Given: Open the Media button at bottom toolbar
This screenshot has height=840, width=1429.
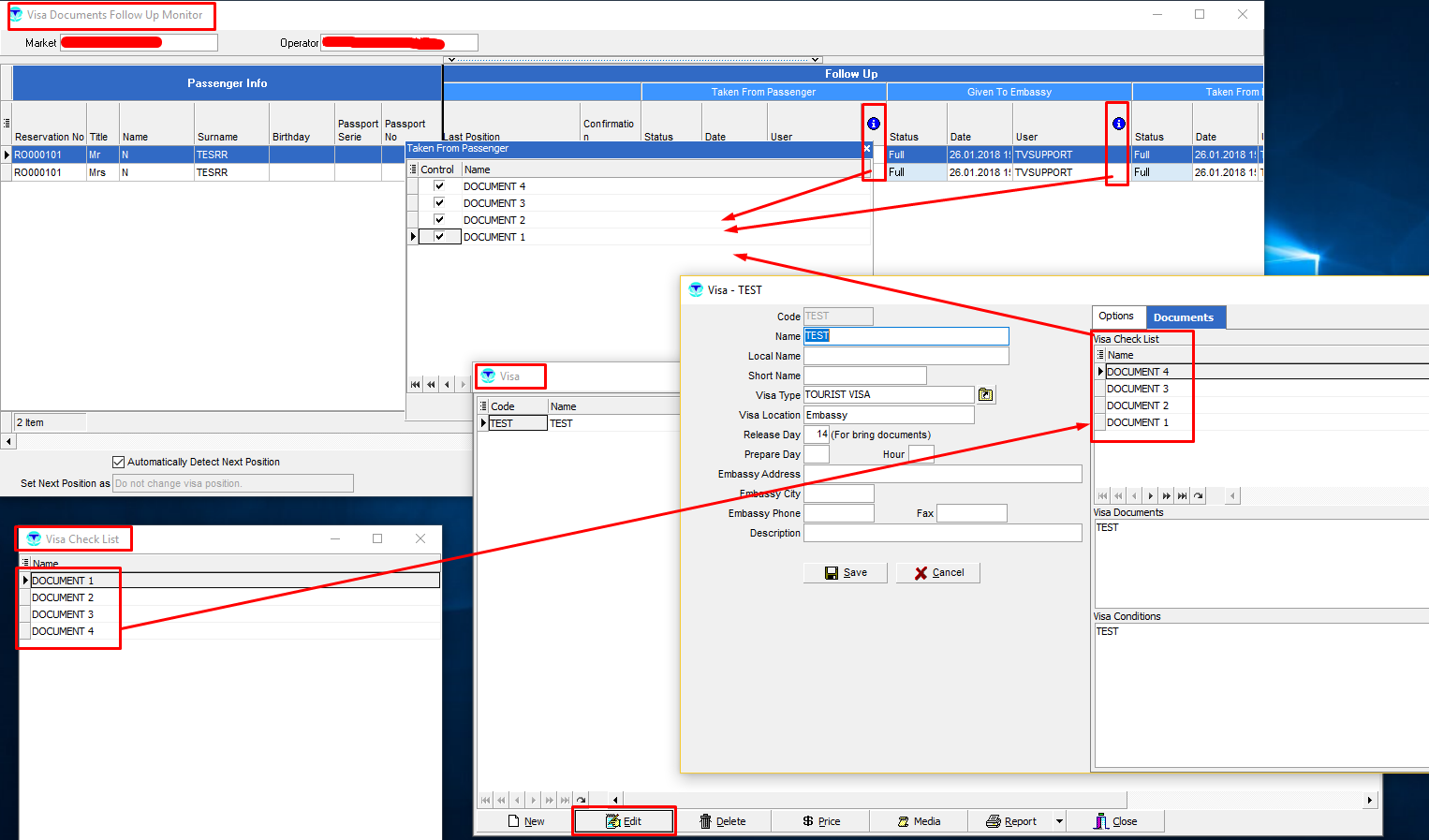Looking at the screenshot, I should pos(918,821).
